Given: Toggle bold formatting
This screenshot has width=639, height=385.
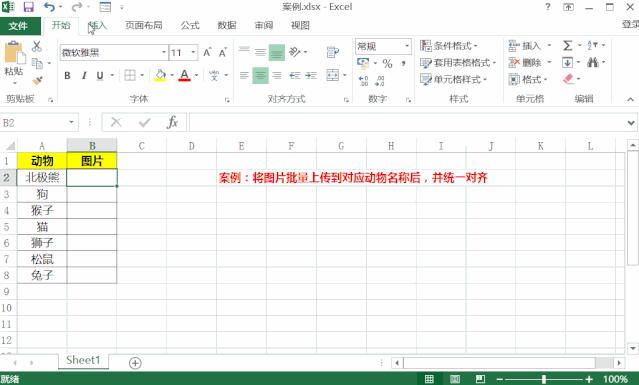Looking at the screenshot, I should (x=68, y=75).
